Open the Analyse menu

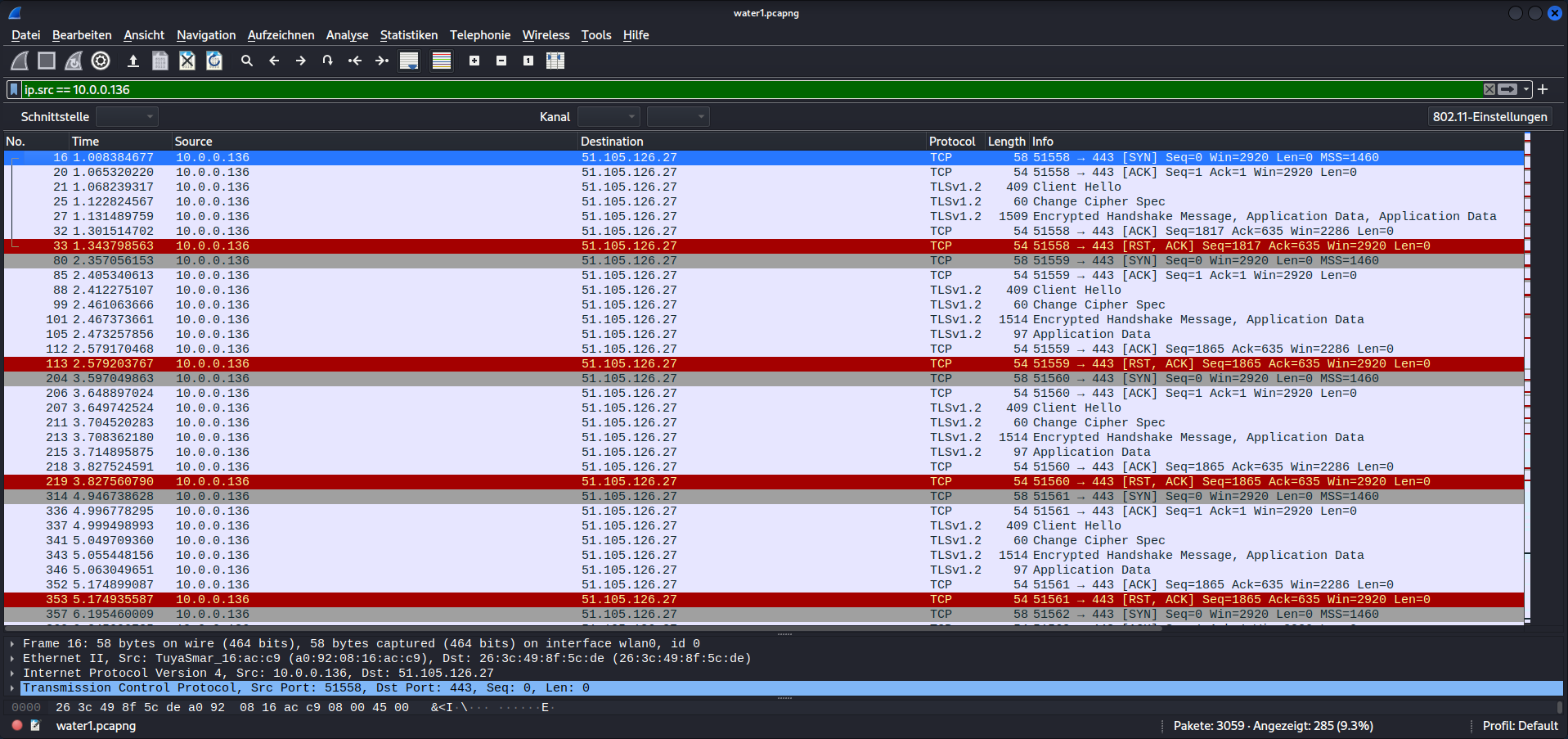pos(347,35)
